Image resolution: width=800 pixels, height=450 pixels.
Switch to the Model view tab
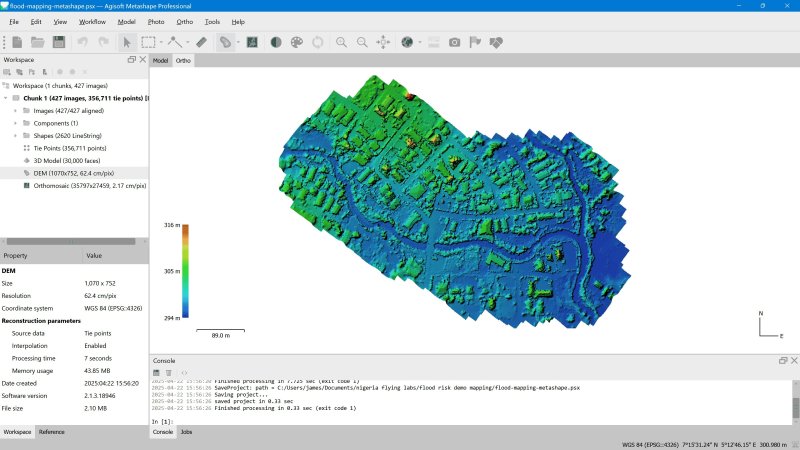coord(160,61)
